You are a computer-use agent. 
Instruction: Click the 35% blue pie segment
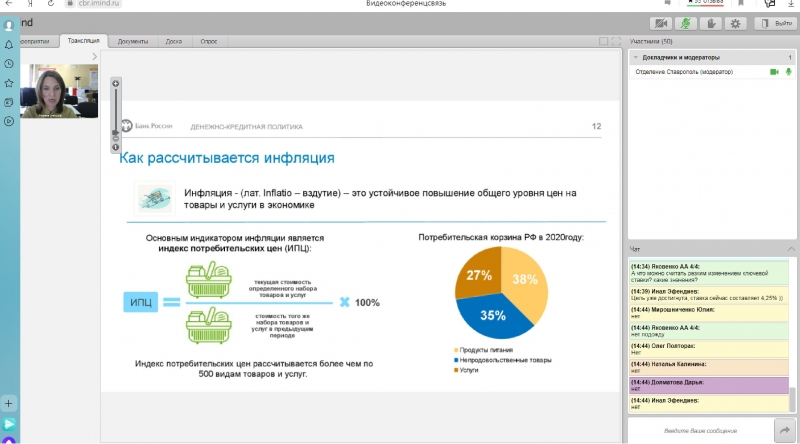(492, 316)
